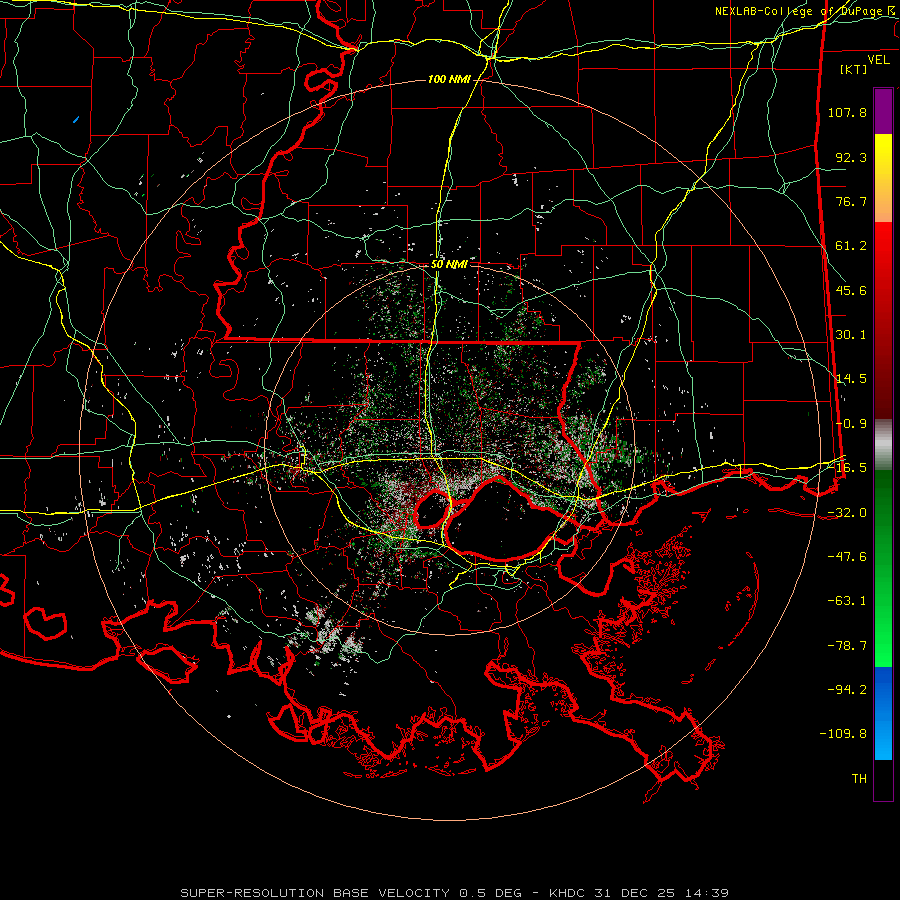The height and width of the screenshot is (900, 900).
Task: Select the -94.2 legend value
Action: tap(847, 690)
